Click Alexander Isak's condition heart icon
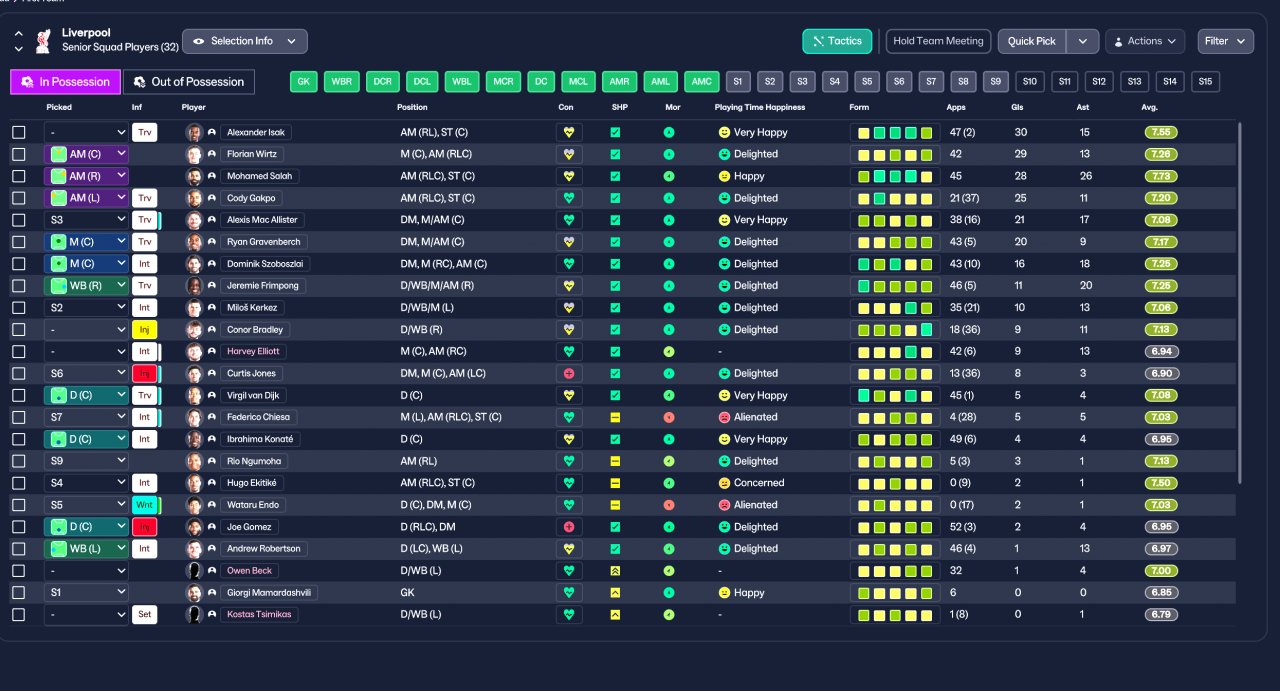The width and height of the screenshot is (1280, 691). pos(569,132)
